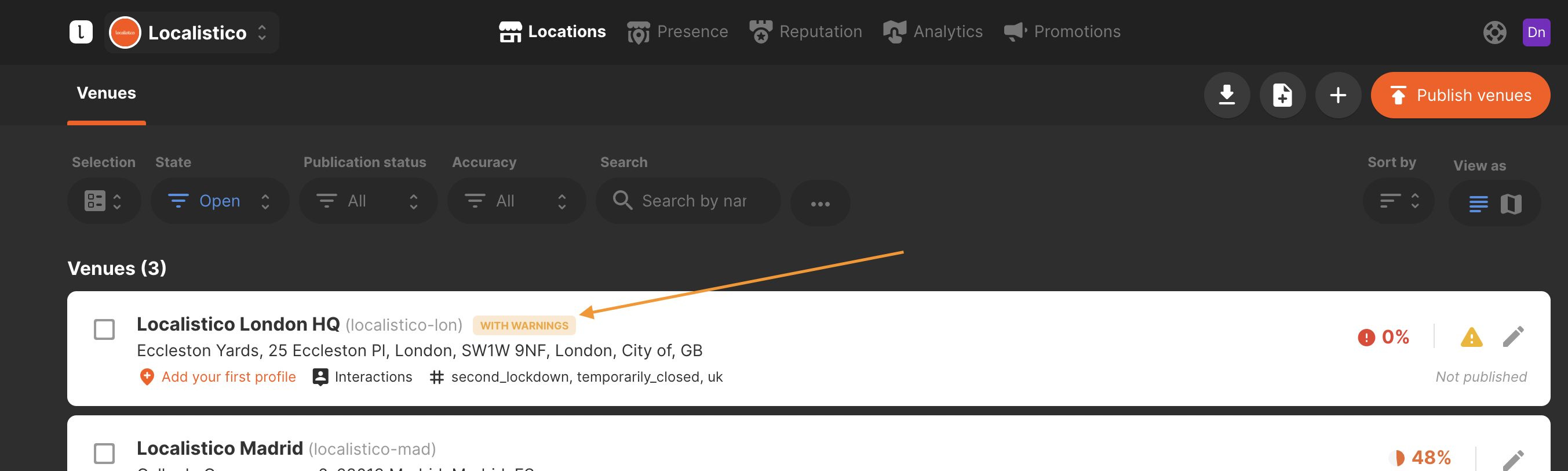Click the WITH WARNINGS badge
Image resolution: width=1568 pixels, height=471 pixels.
[x=524, y=325]
